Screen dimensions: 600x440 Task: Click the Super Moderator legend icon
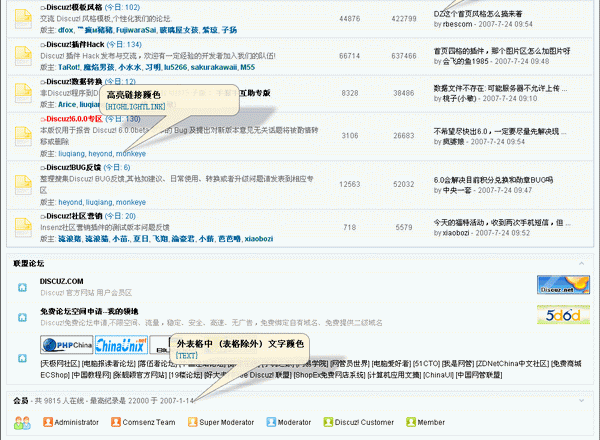(x=193, y=422)
